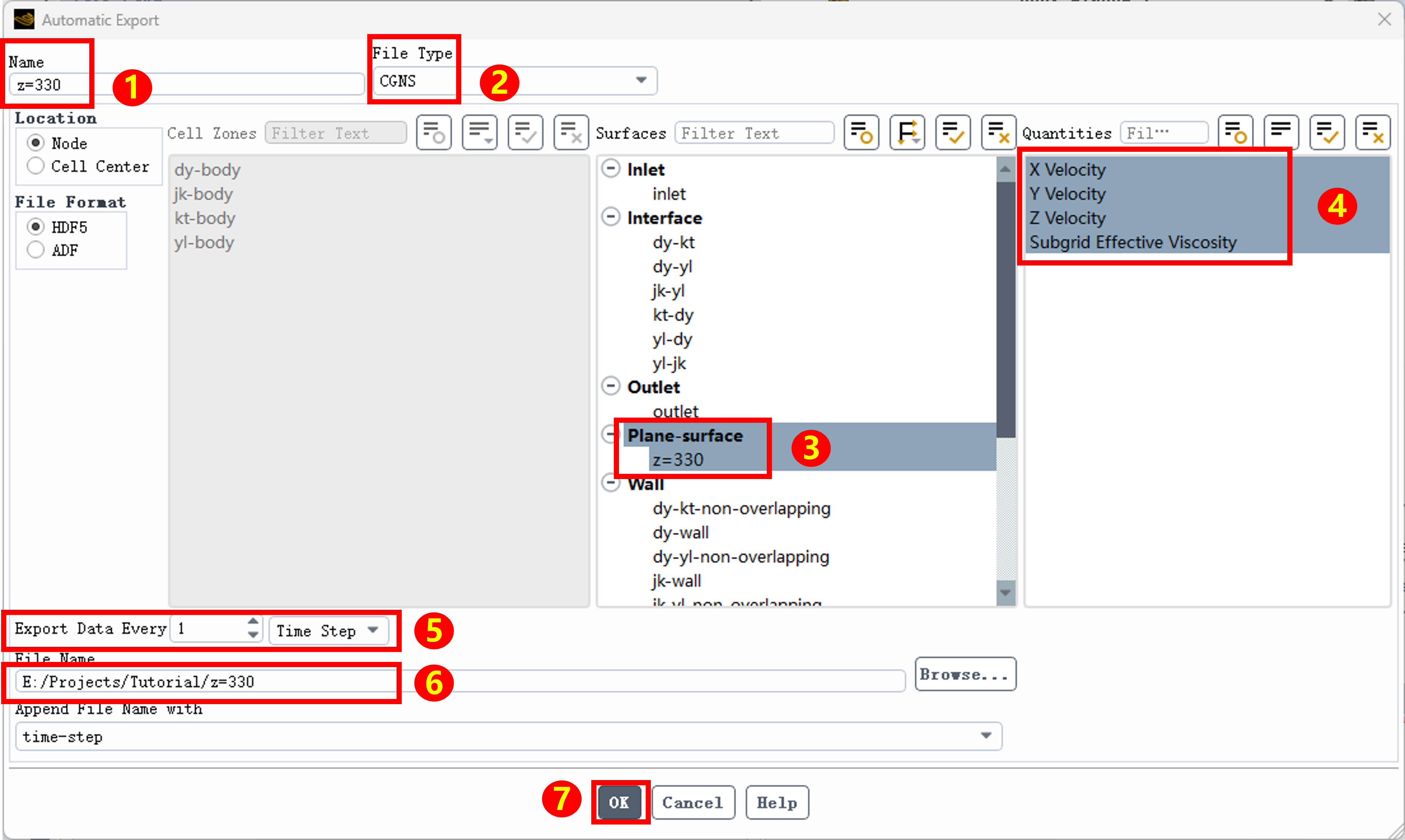Open Append File Name with dropdown
Image resolution: width=1405 pixels, height=840 pixels.
point(508,736)
